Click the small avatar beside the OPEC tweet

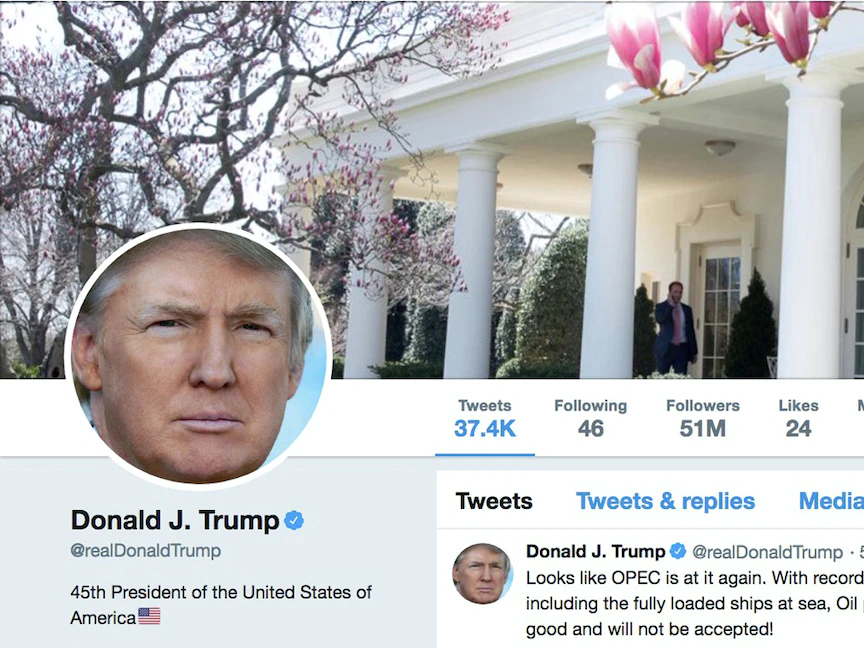point(482,574)
